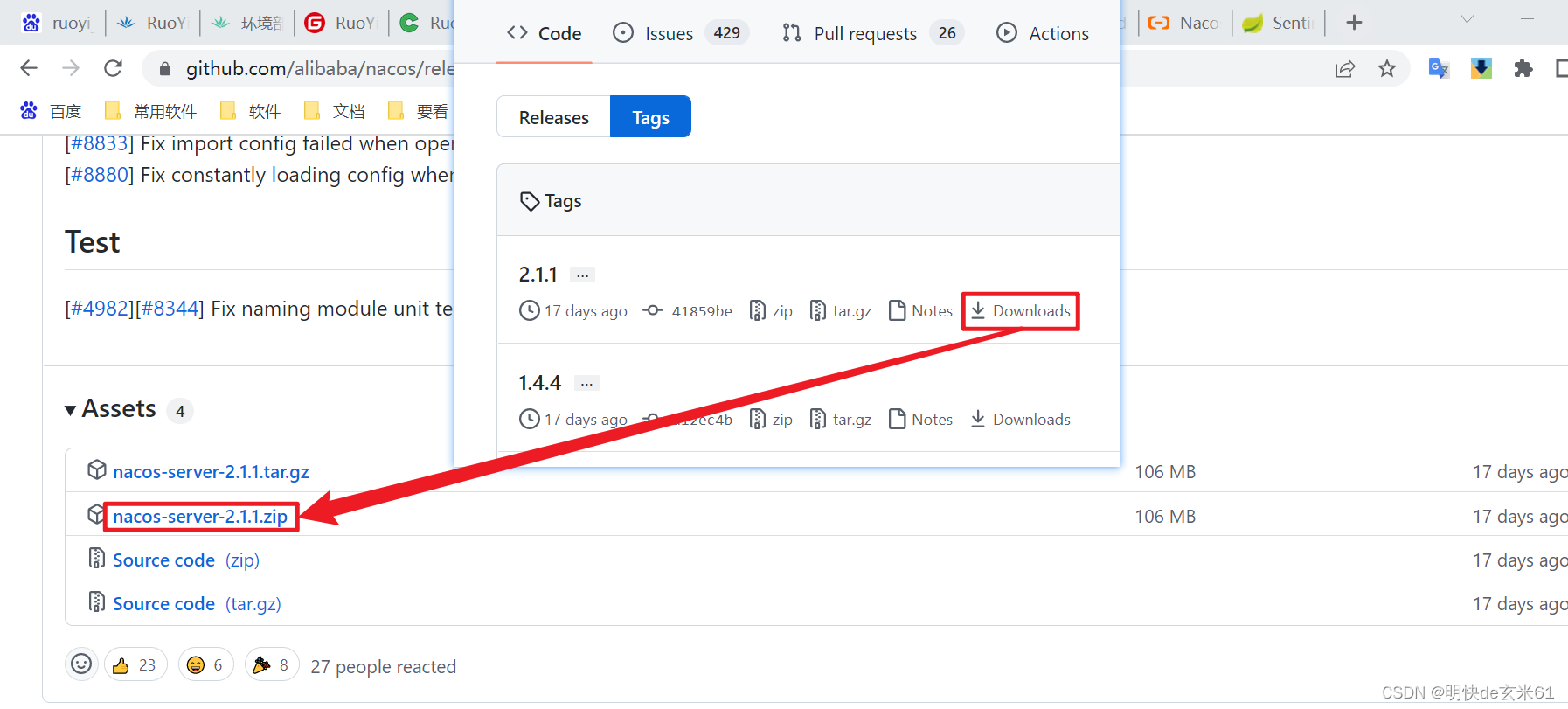This screenshot has width=1568, height=709.
Task: Open the 百度 bookmark
Action: click(x=51, y=111)
